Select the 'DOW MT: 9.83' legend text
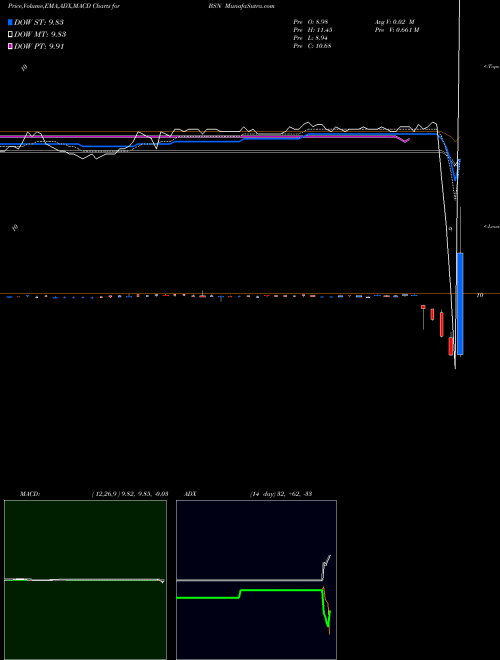 40,35
